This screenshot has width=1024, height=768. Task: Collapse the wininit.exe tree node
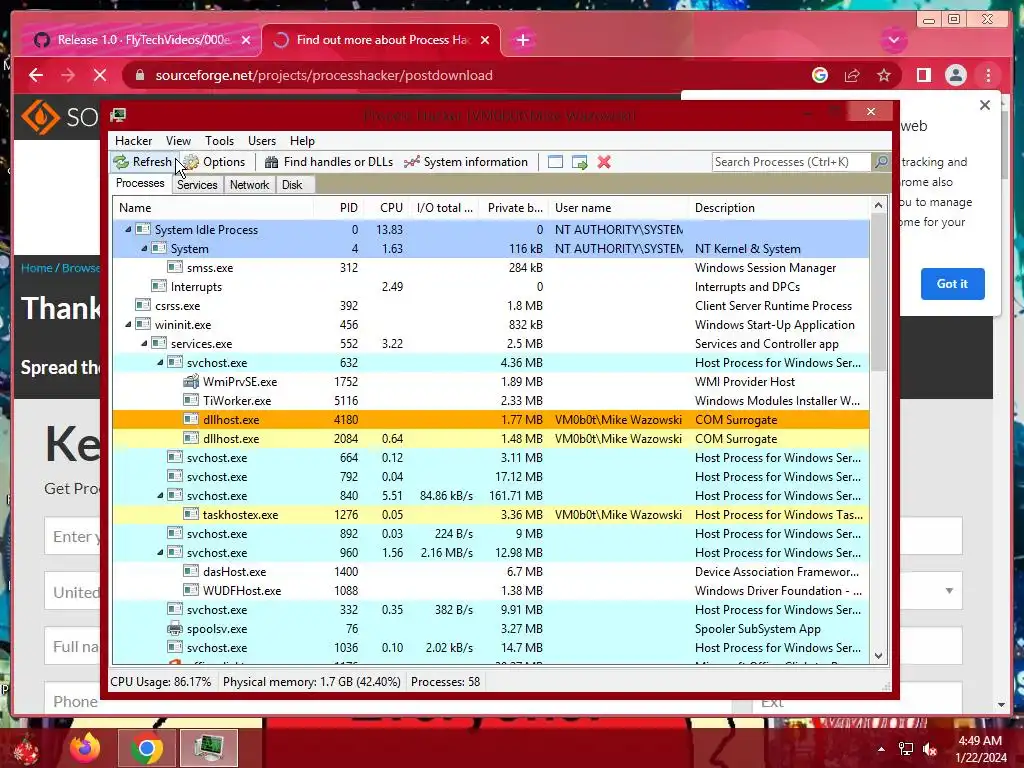[x=129, y=325]
